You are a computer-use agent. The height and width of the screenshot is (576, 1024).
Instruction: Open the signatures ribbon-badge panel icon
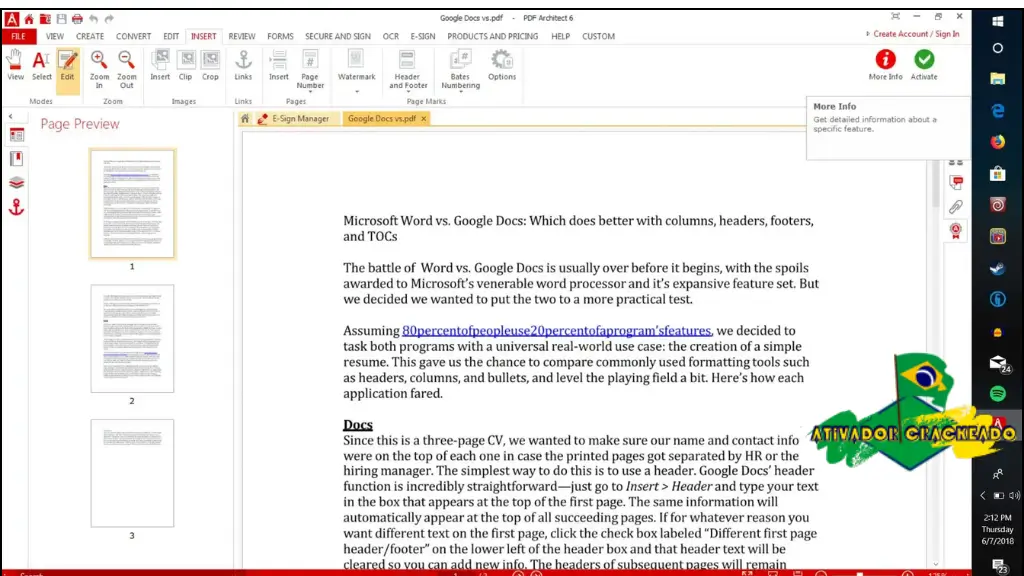click(956, 231)
